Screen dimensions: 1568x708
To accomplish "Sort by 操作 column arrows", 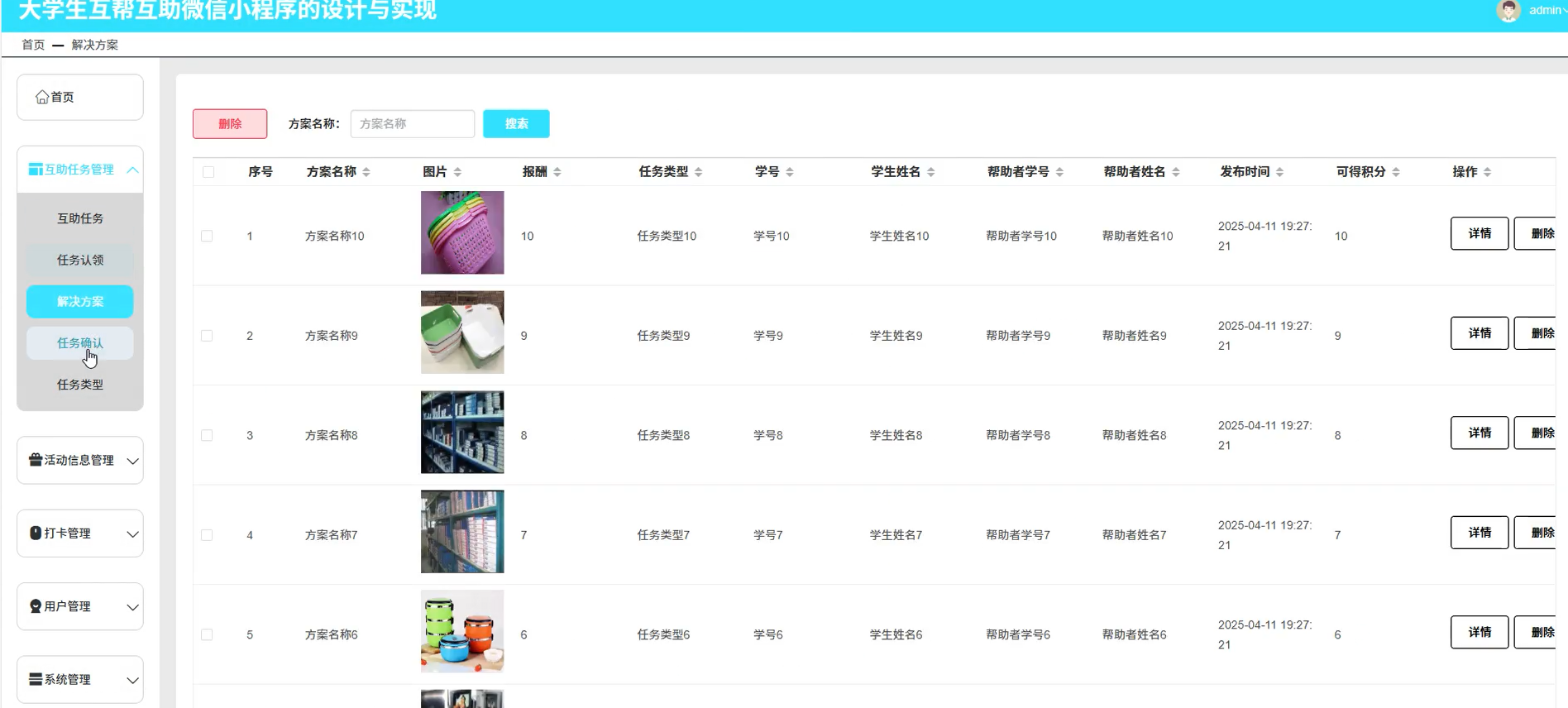I will (x=1488, y=172).
